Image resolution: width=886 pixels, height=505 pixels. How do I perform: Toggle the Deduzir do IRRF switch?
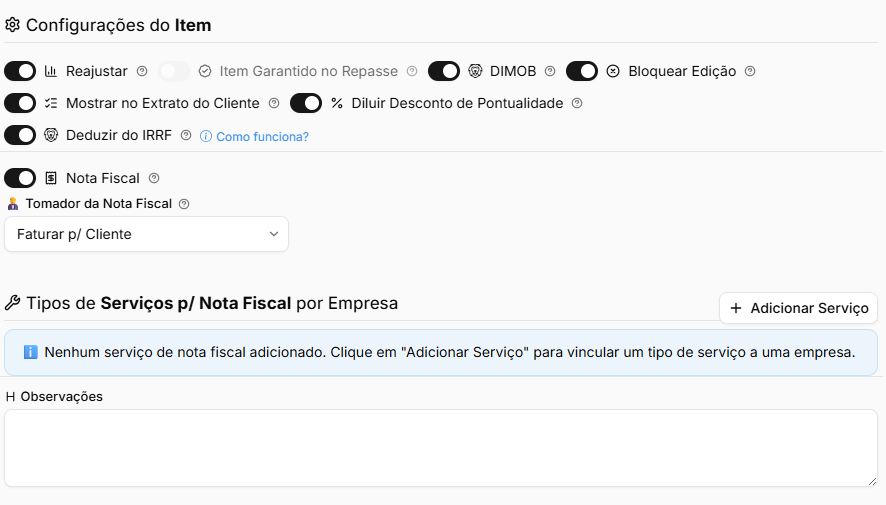[20, 136]
